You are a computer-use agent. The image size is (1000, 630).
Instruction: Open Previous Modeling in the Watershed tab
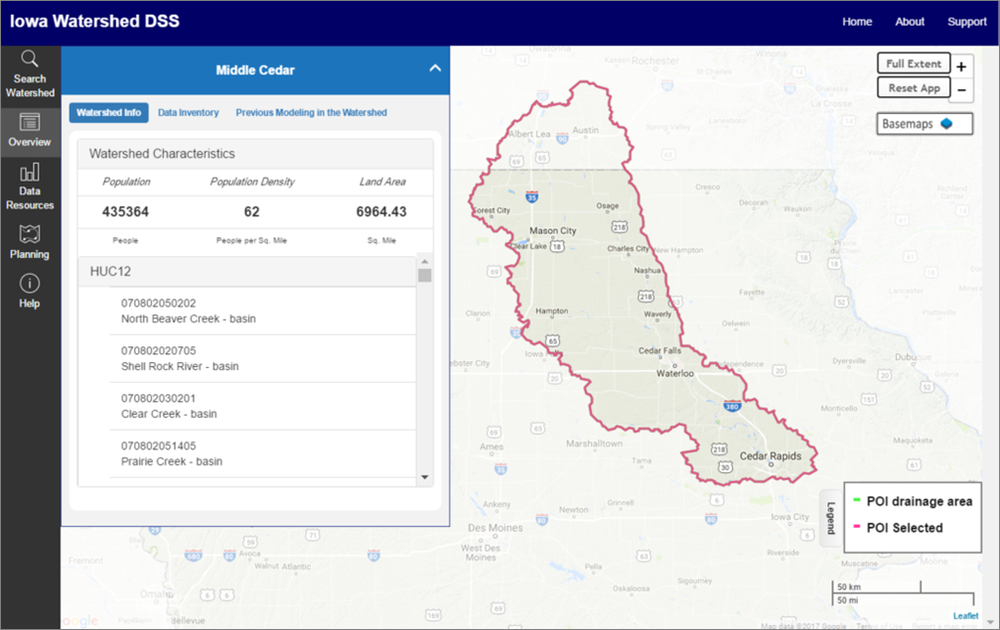(311, 113)
